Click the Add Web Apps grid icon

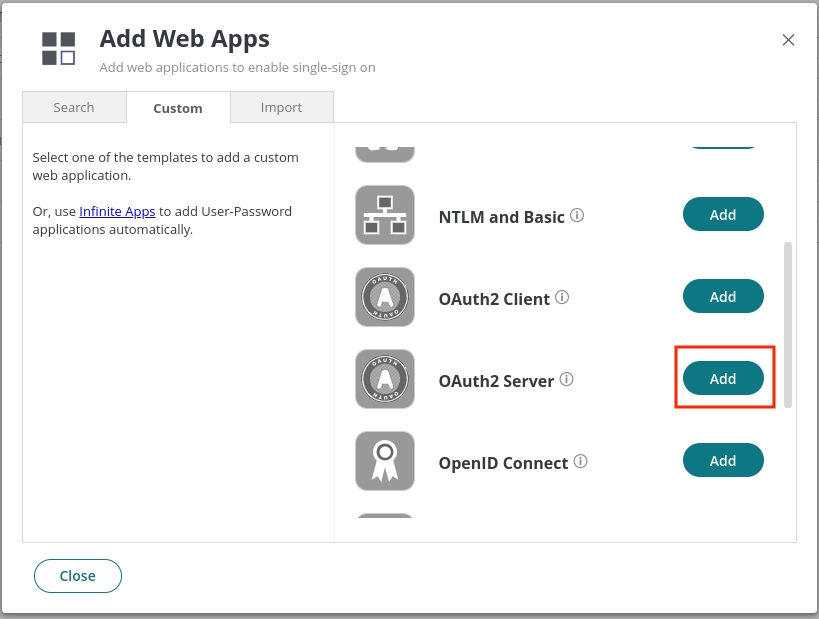(x=58, y=49)
